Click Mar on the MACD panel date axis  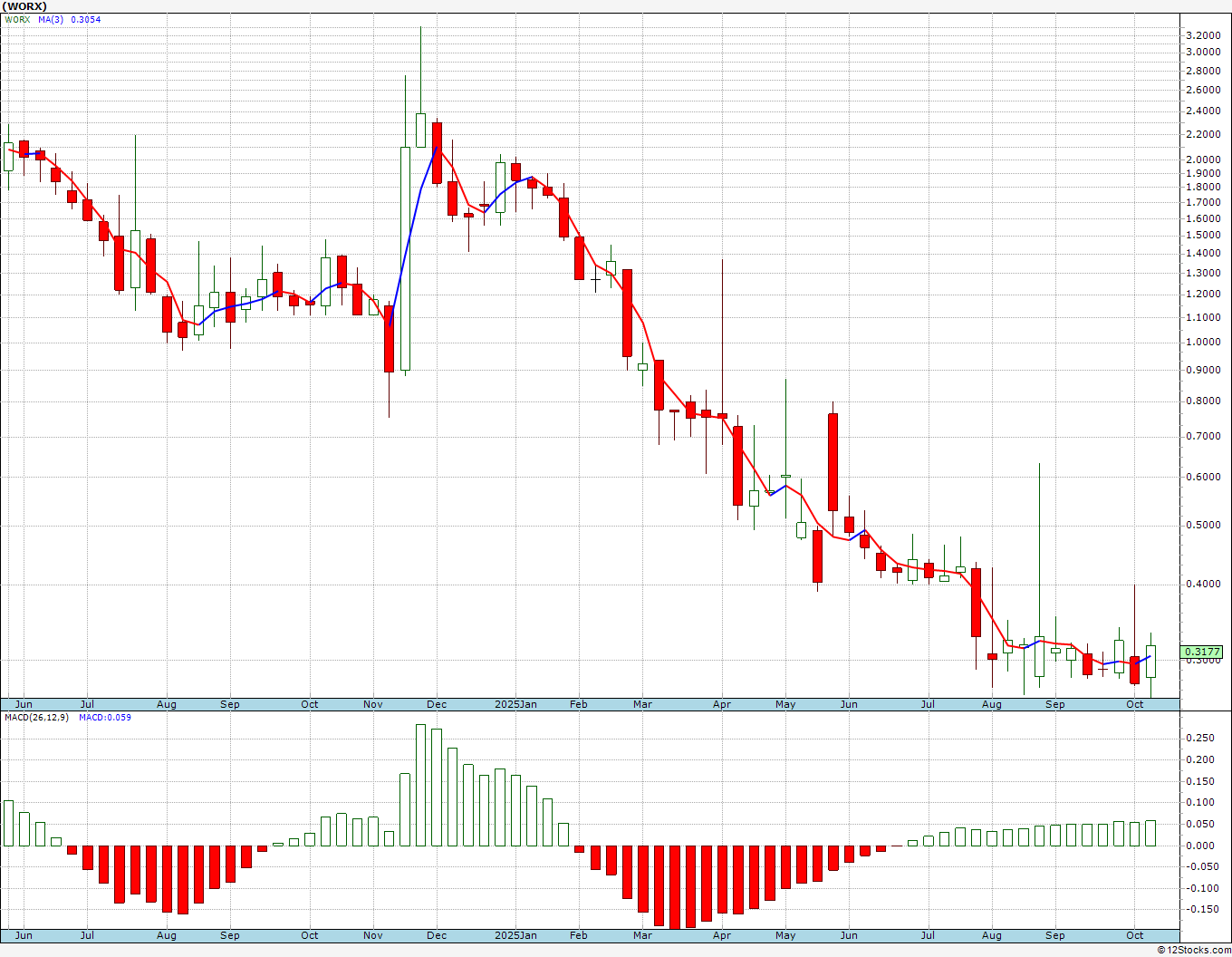tap(642, 935)
